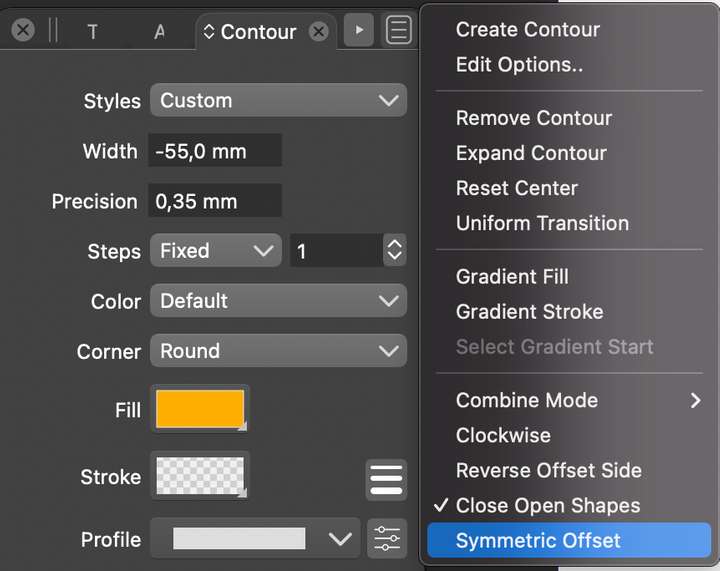Image resolution: width=720 pixels, height=571 pixels.
Task: Click the Width field showing -55,0 mm
Action: click(x=215, y=151)
